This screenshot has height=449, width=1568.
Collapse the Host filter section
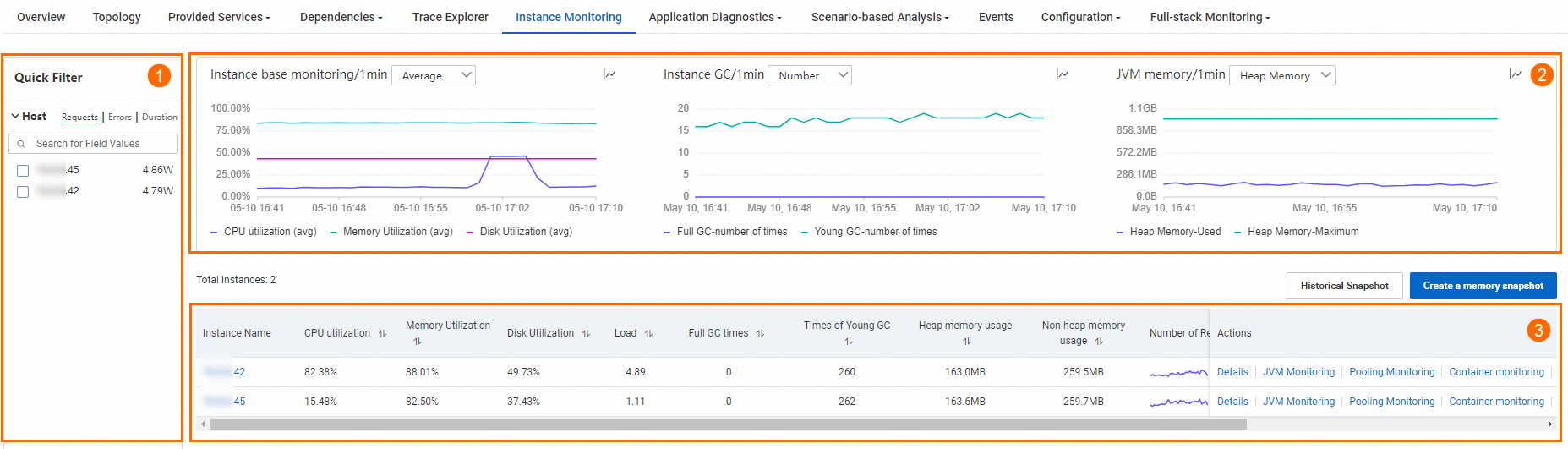pyautogui.click(x=15, y=117)
